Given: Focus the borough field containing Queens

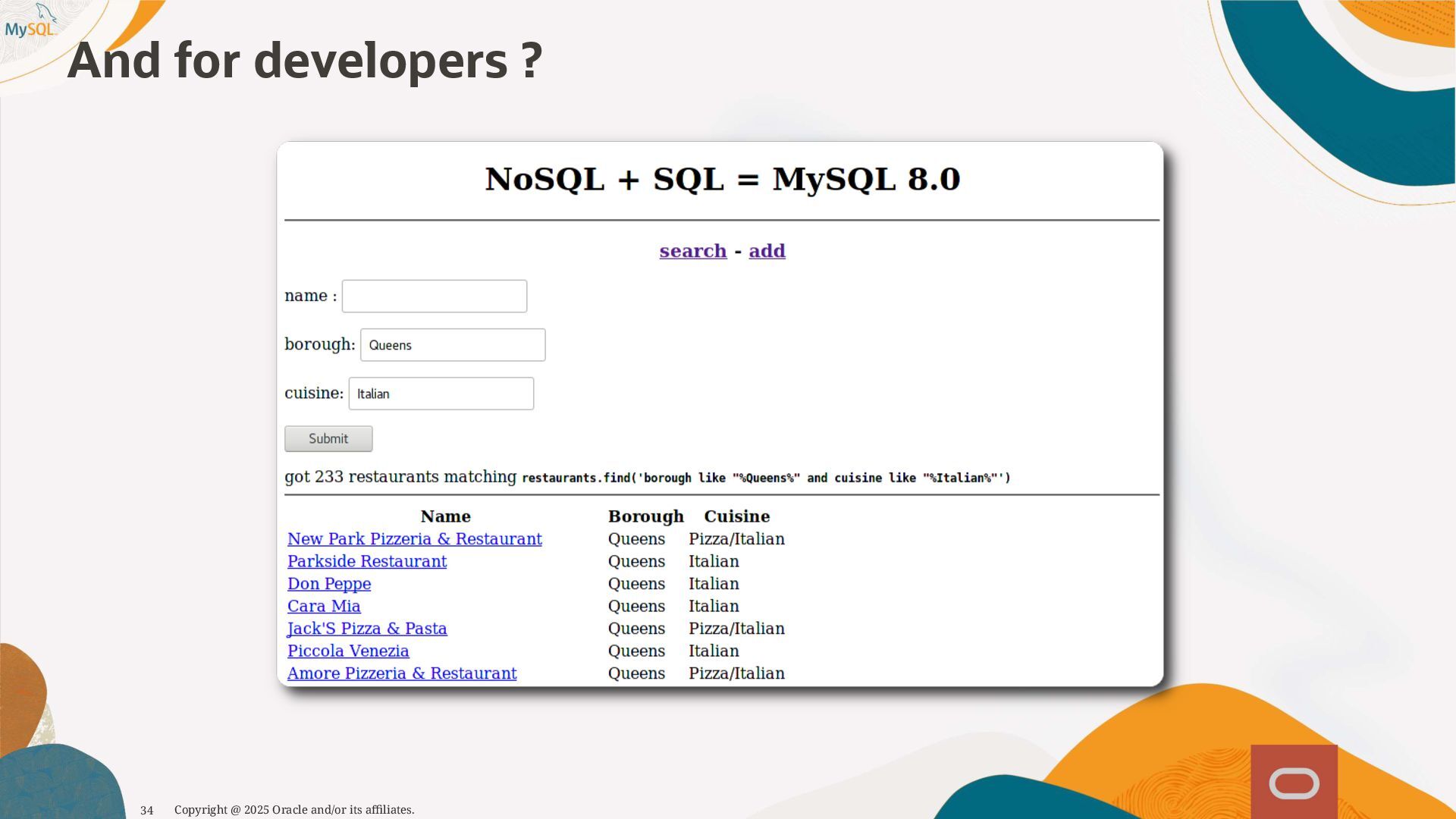Looking at the screenshot, I should coord(452,345).
